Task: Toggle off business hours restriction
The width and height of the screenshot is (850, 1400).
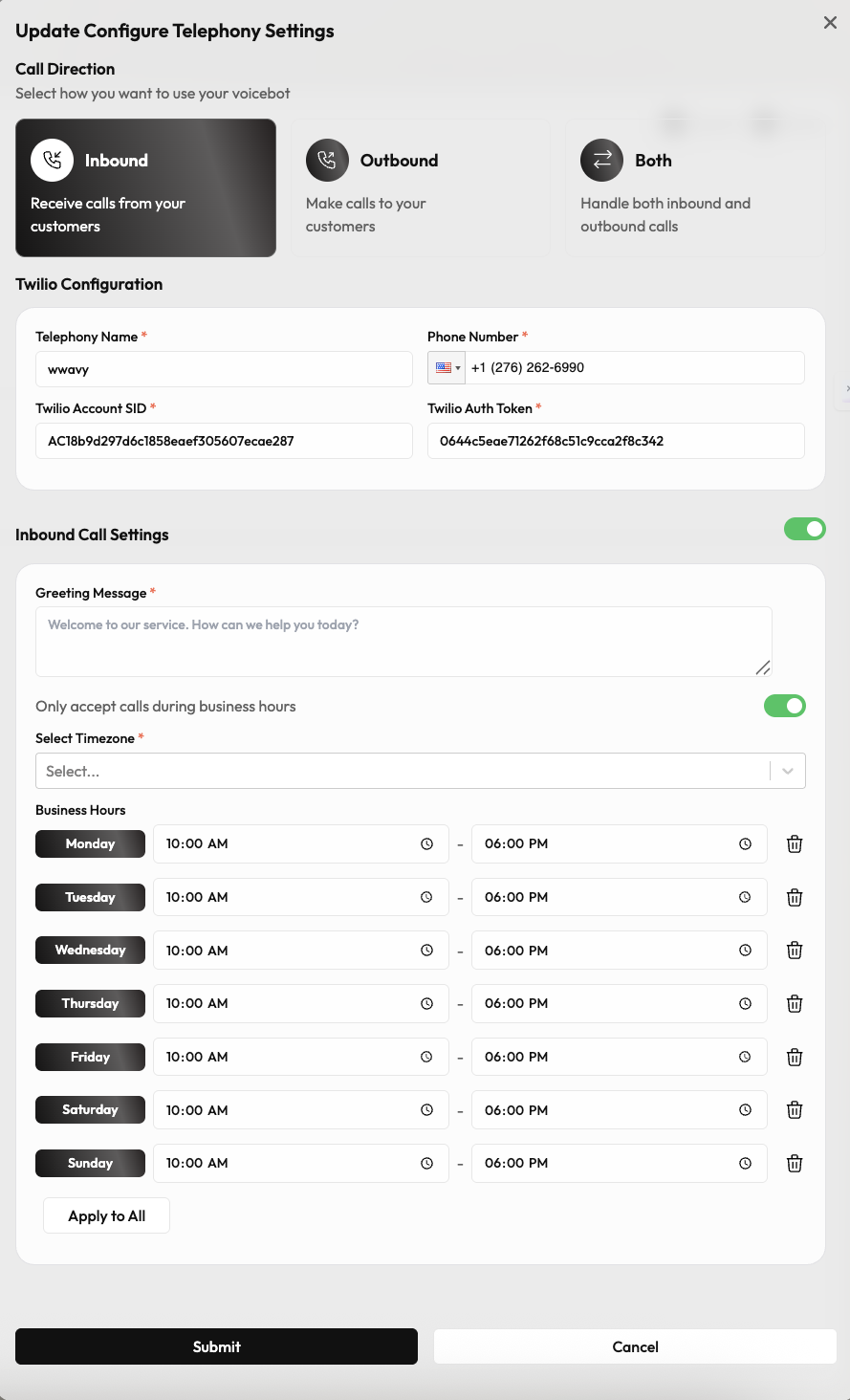Action: [x=784, y=706]
